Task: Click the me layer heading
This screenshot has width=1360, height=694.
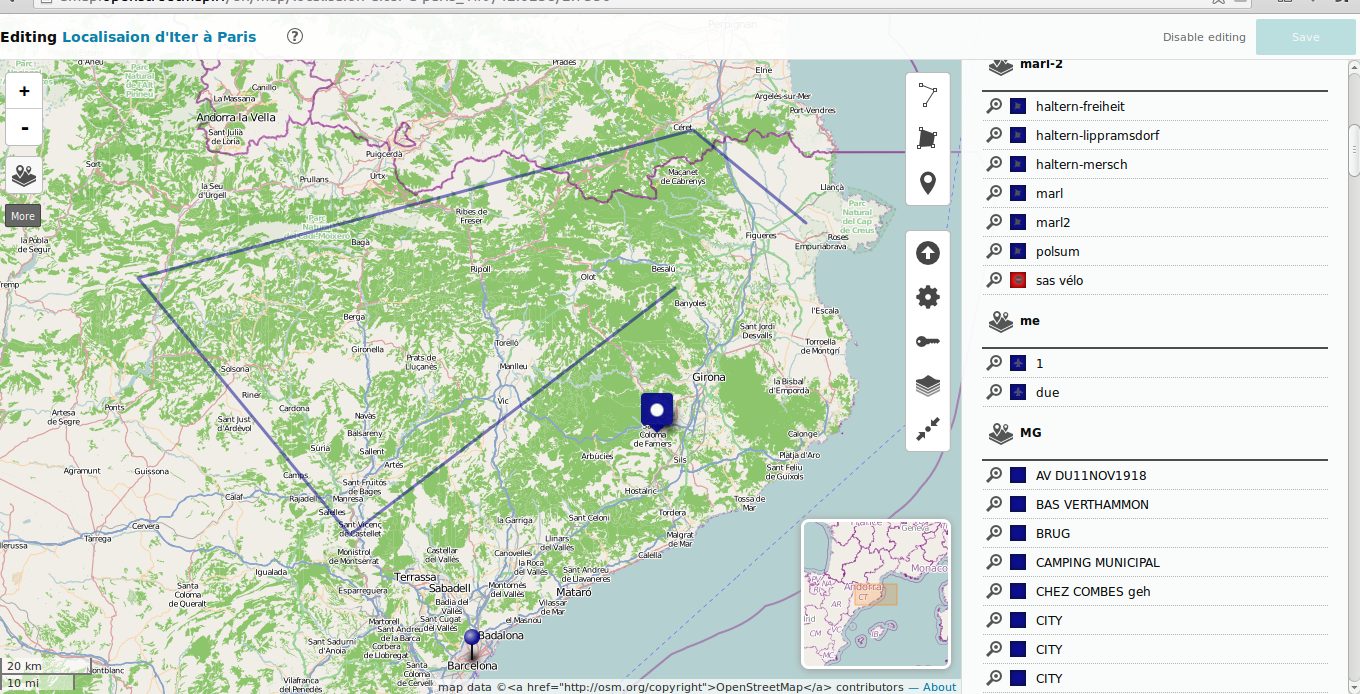Action: pyautogui.click(x=1030, y=321)
